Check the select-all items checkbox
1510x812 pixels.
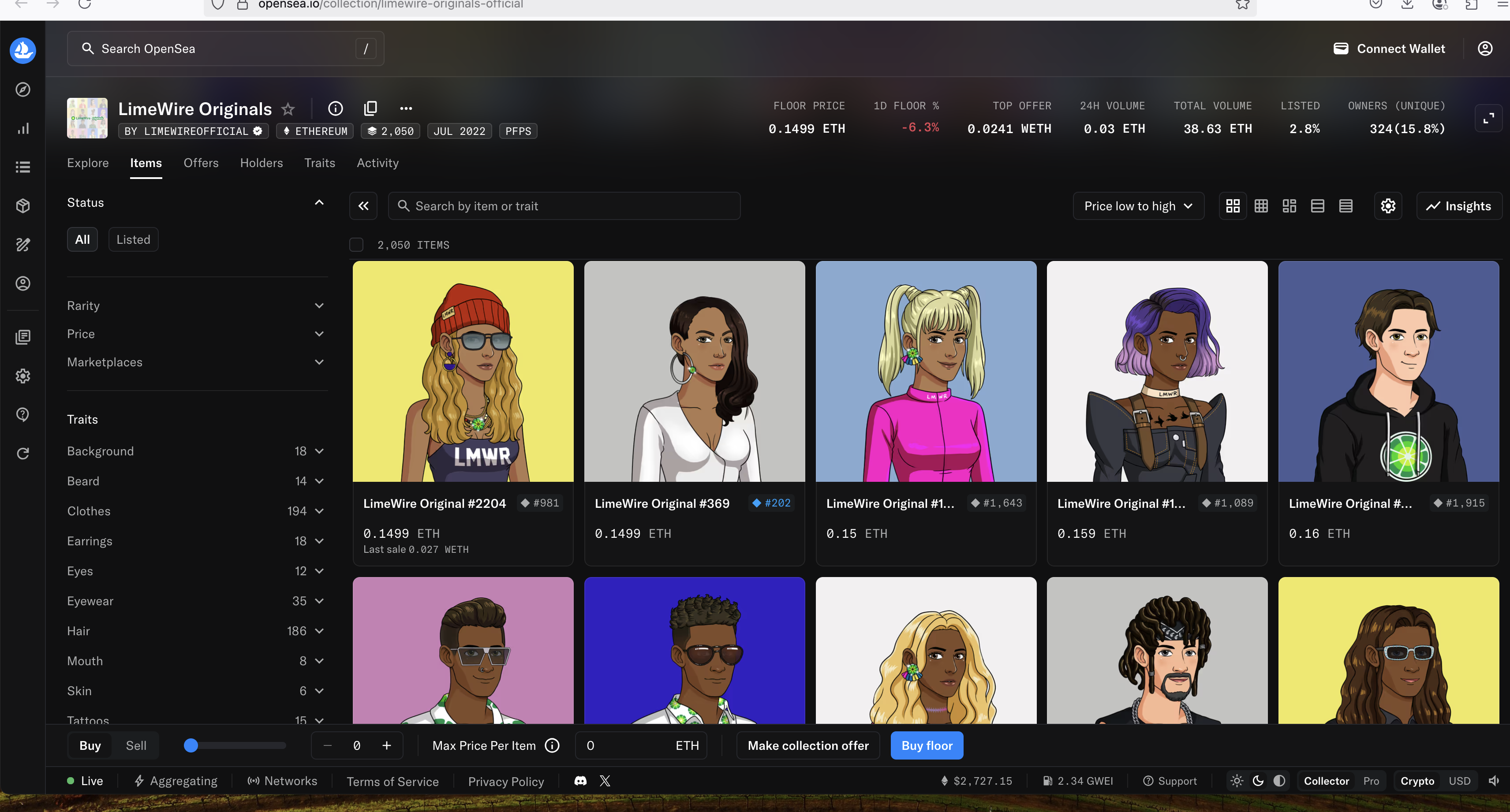(x=356, y=245)
